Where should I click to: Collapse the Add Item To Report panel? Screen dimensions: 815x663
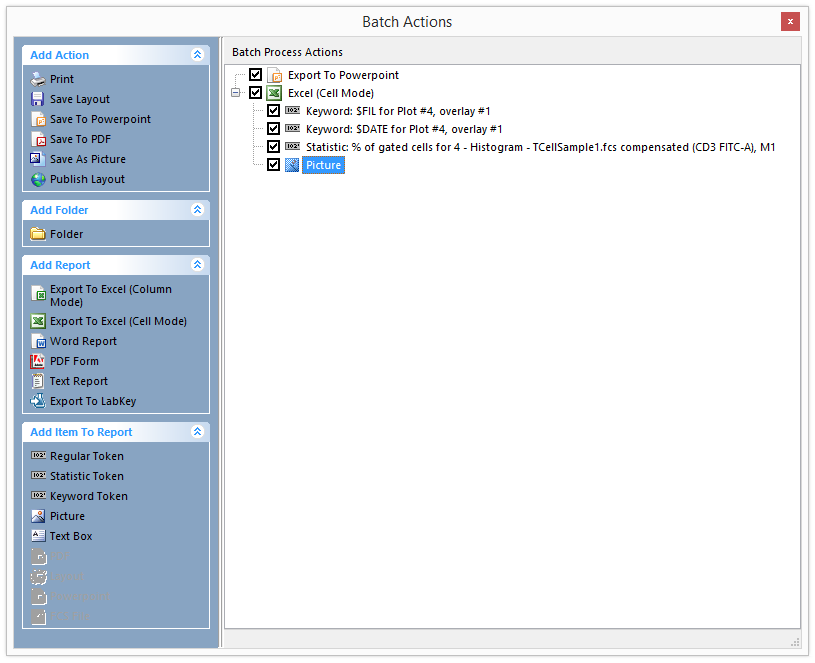tap(197, 432)
